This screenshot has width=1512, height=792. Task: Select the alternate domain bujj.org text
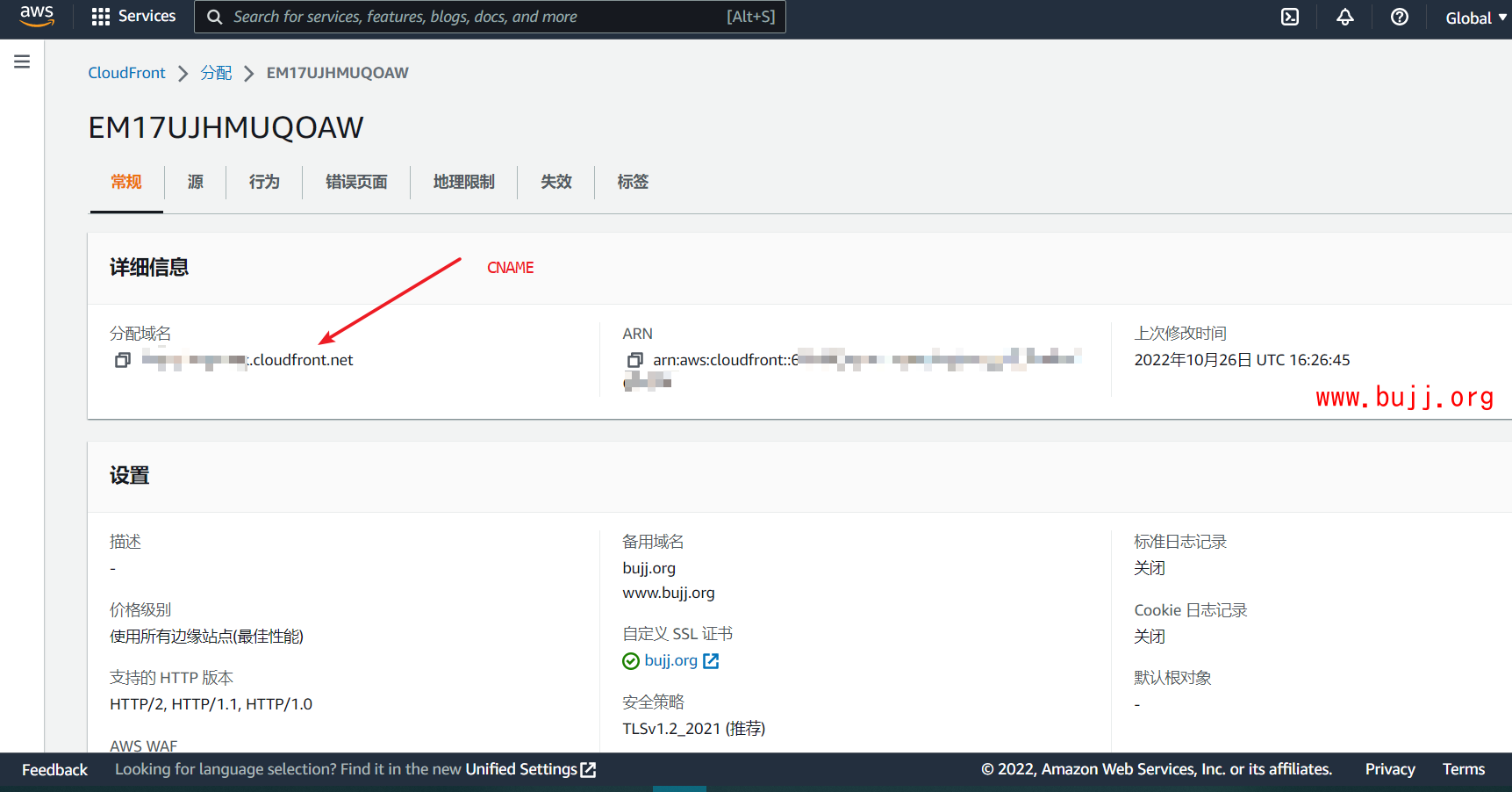pos(649,568)
